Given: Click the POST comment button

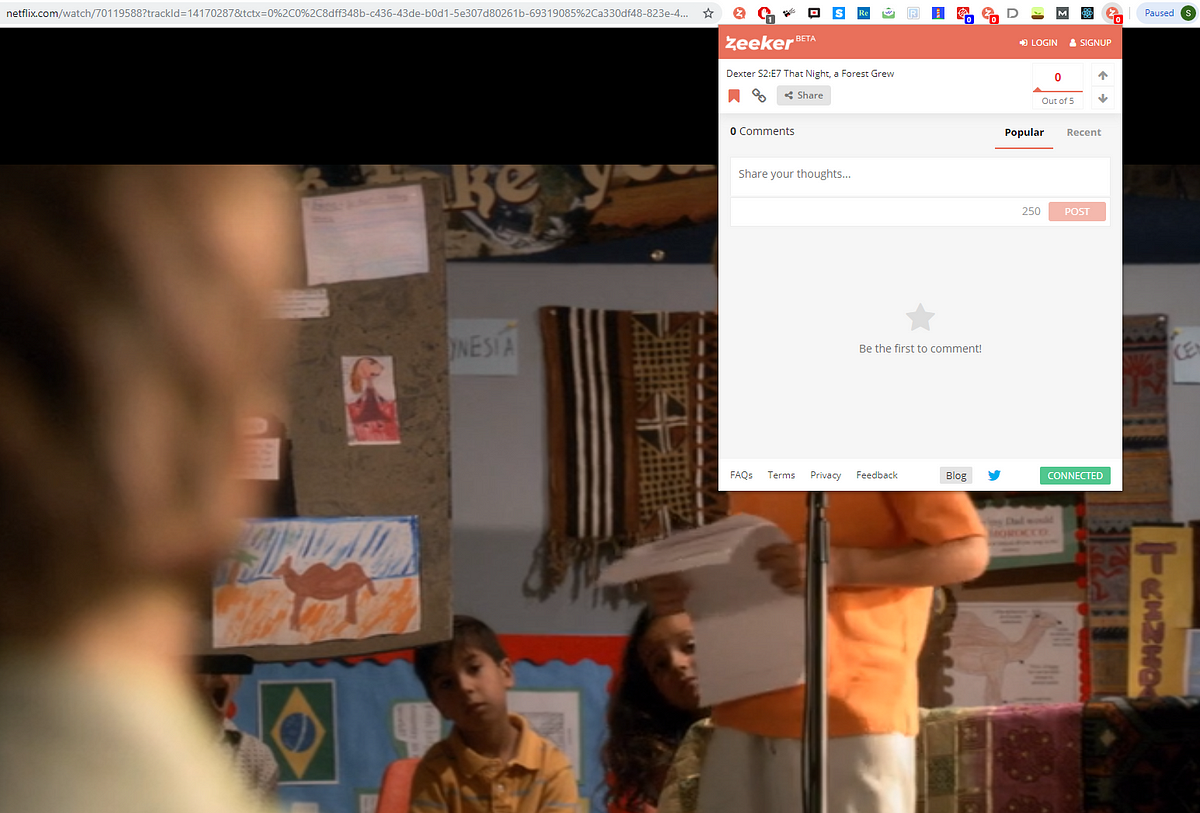Looking at the screenshot, I should 1077,211.
